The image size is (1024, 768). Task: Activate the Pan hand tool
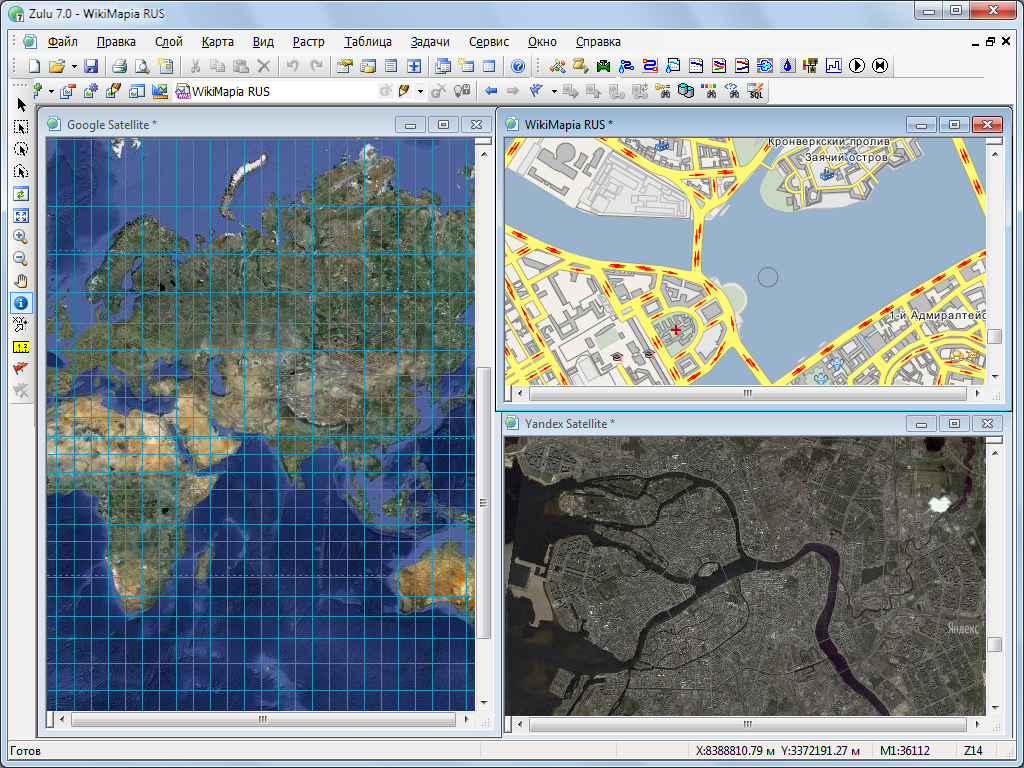click(21, 281)
